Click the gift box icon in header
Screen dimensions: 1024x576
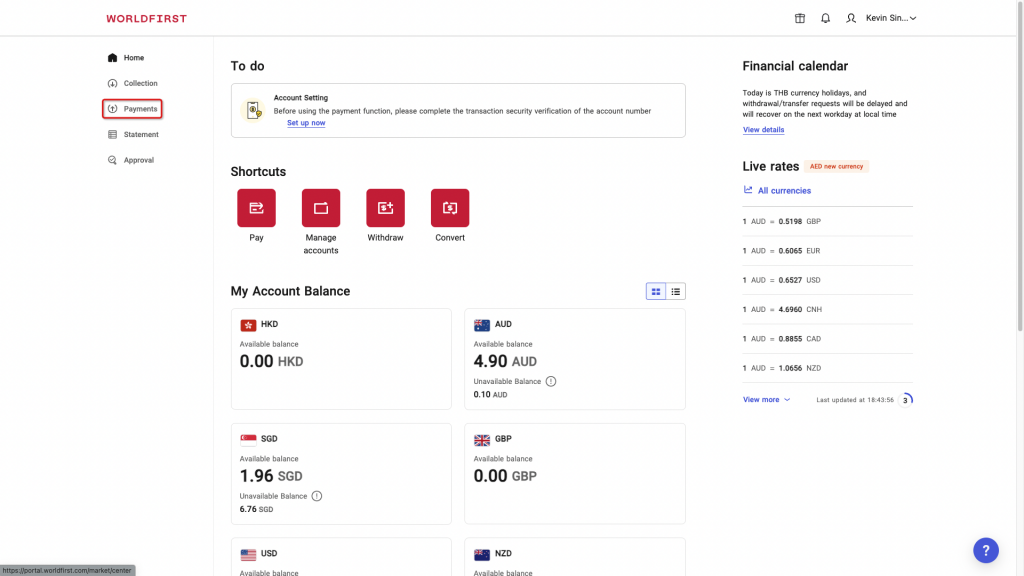[799, 18]
